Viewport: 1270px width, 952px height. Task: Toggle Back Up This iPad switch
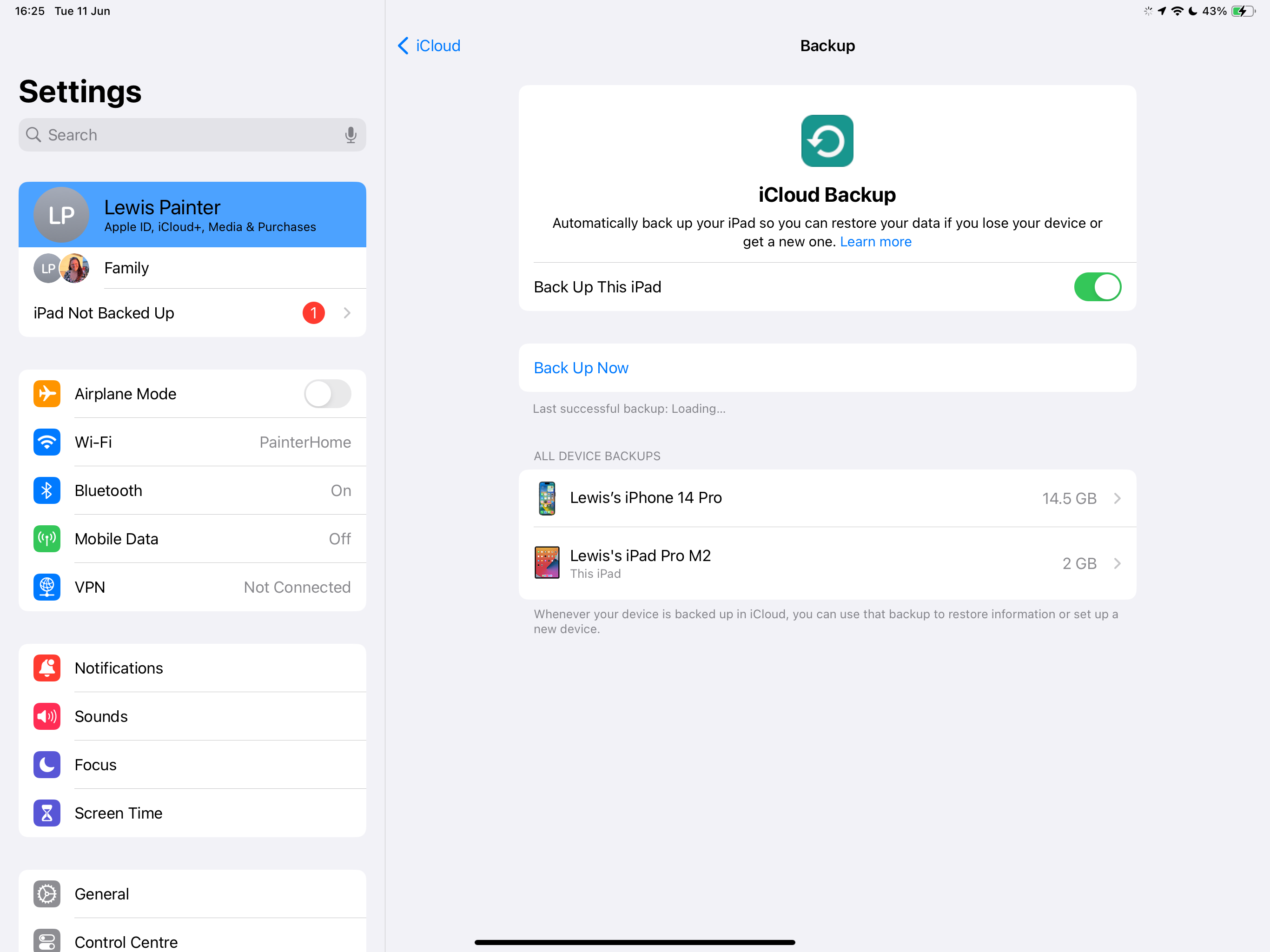(x=1097, y=286)
